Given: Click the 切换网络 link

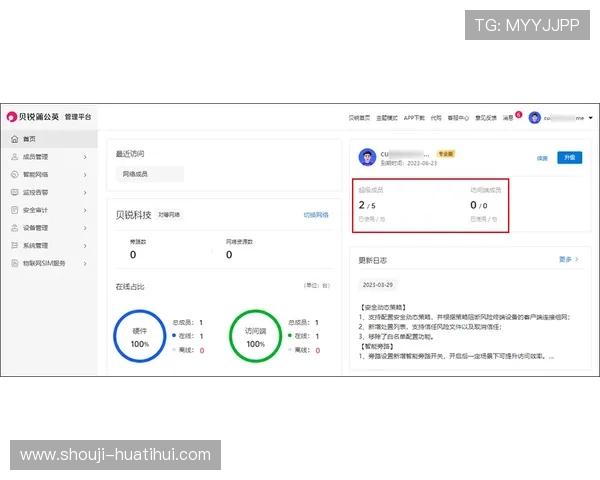Looking at the screenshot, I should click(x=316, y=215).
